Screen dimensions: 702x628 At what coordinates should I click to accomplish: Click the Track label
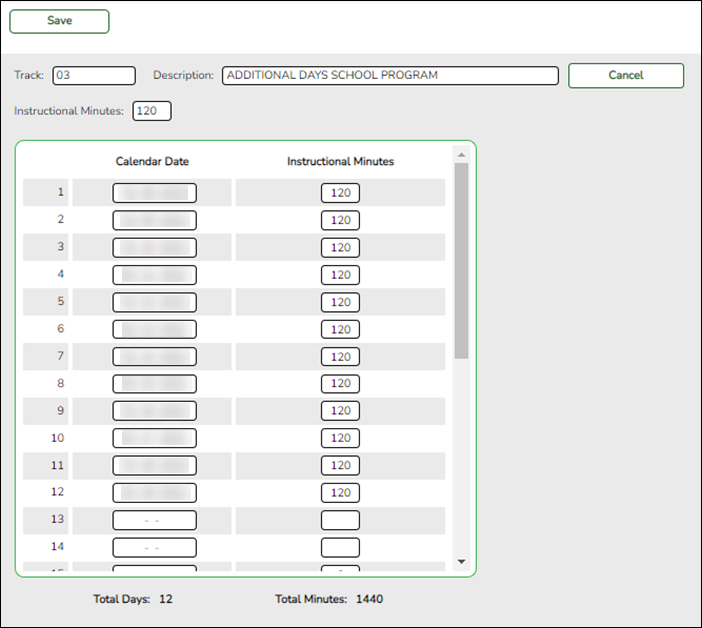pyautogui.click(x=29, y=75)
